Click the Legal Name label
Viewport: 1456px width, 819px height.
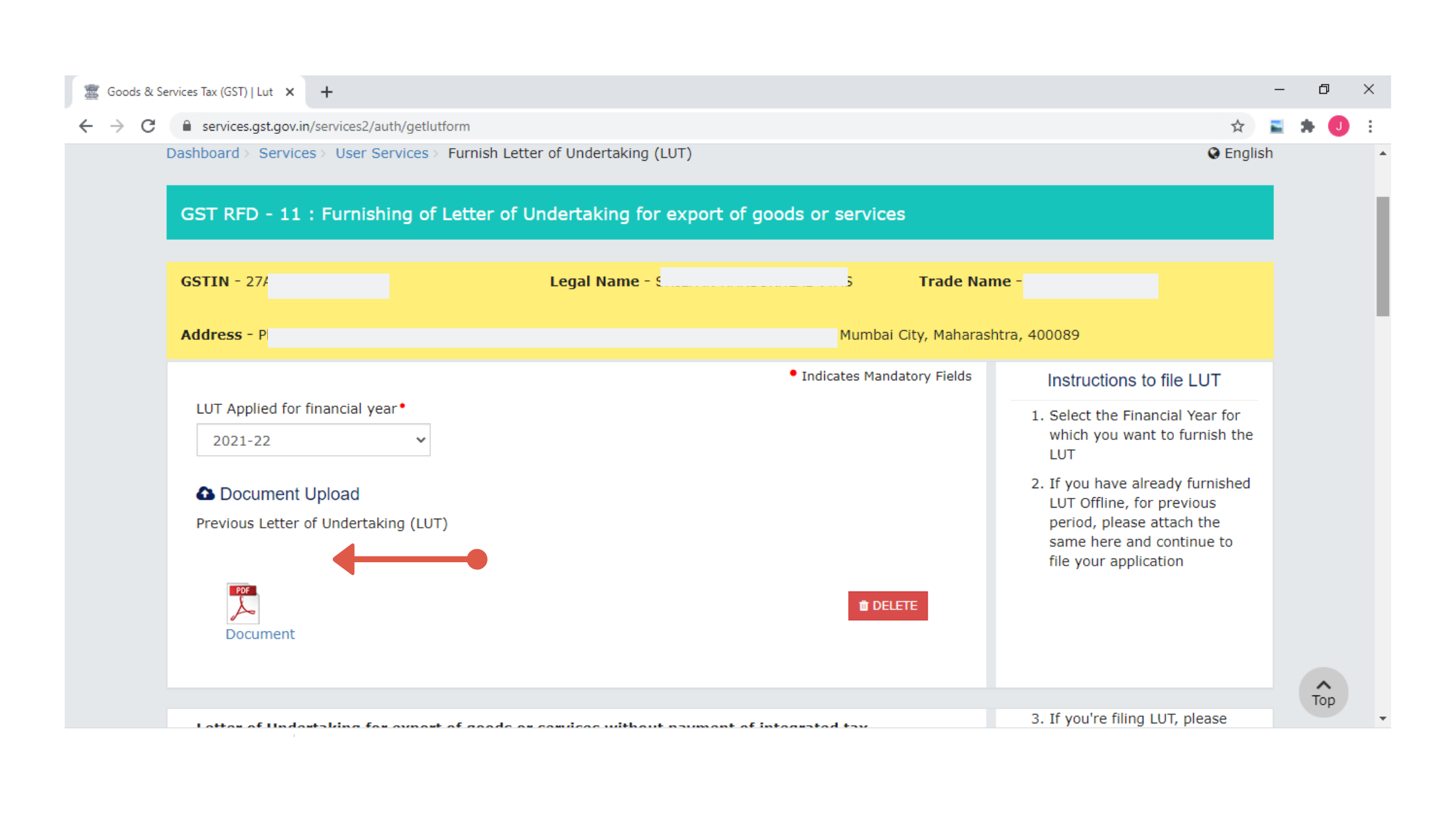(x=595, y=281)
